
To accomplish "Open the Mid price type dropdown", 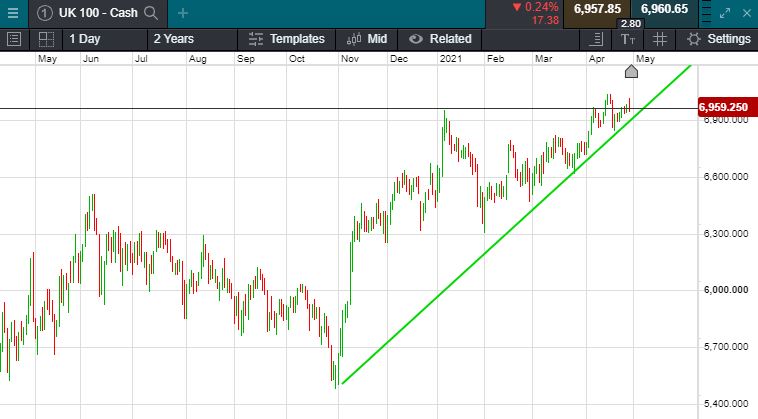I will coord(366,39).
